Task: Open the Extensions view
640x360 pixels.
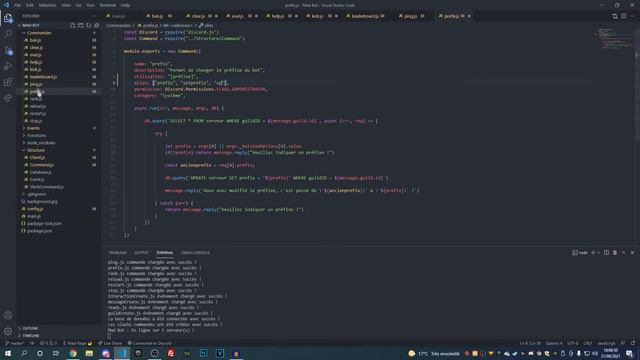Action: [8, 82]
